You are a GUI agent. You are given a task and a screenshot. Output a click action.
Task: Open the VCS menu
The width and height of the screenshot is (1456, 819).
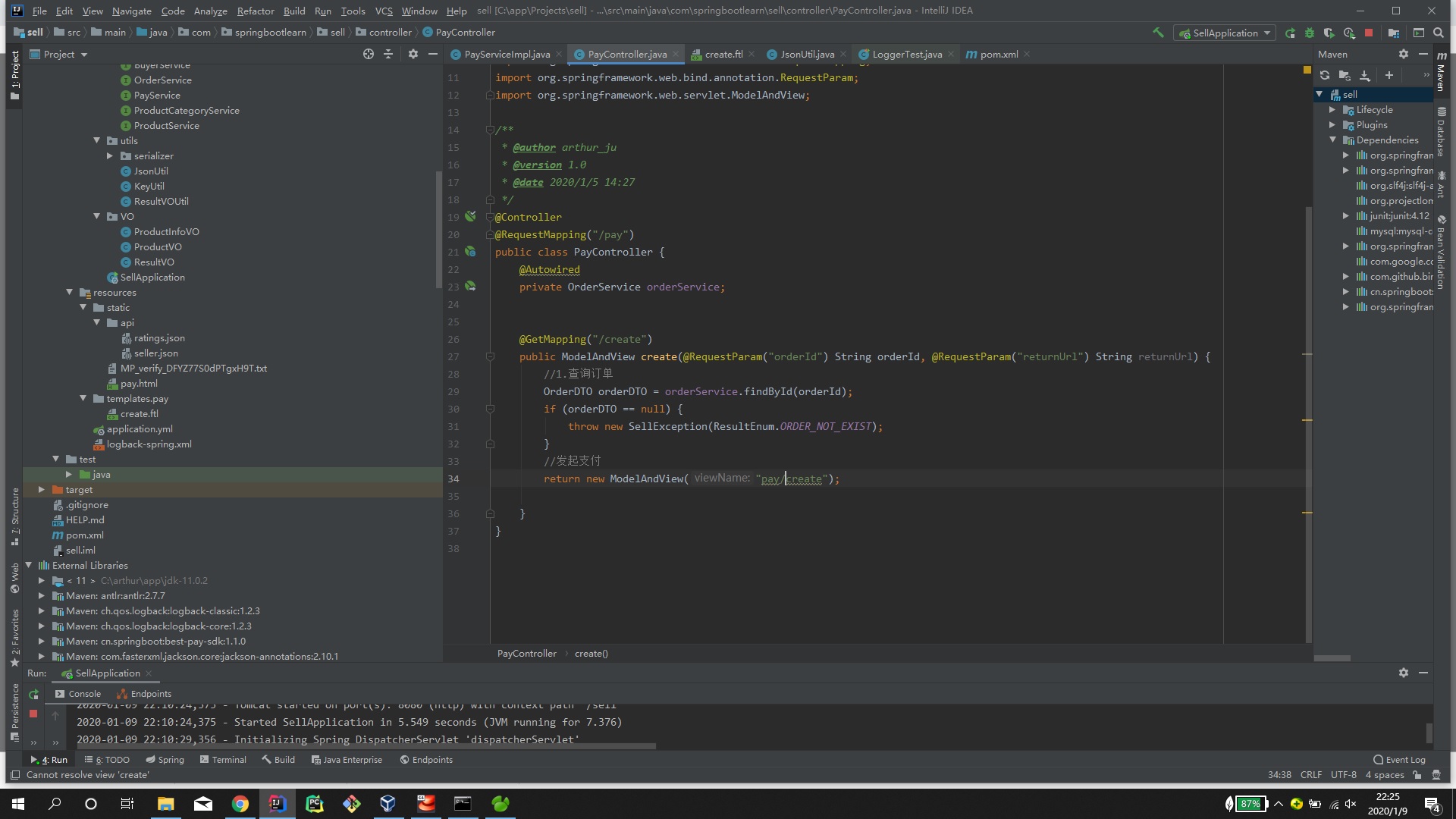tap(384, 11)
